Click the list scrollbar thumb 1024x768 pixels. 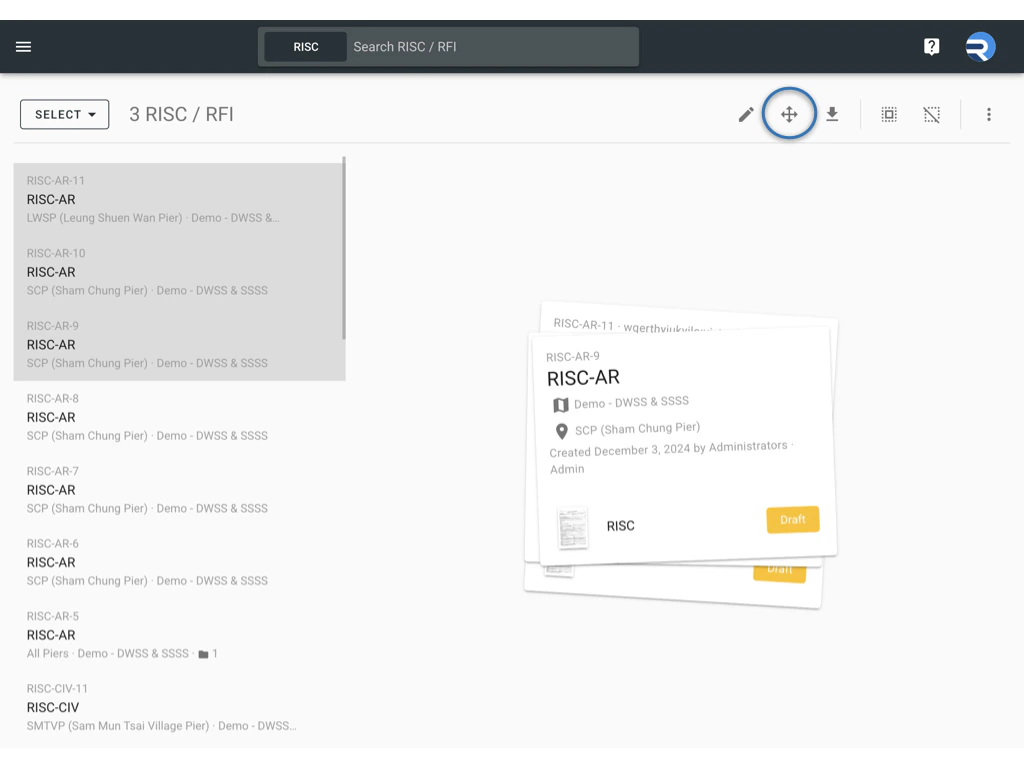click(344, 248)
